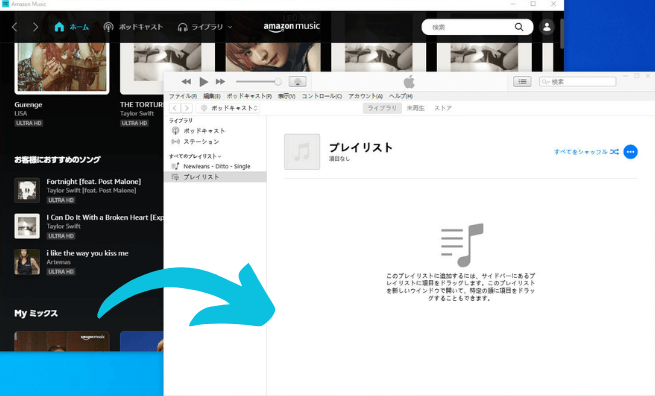
Task: Go back in Amazon Music navigation
Action: [15, 27]
